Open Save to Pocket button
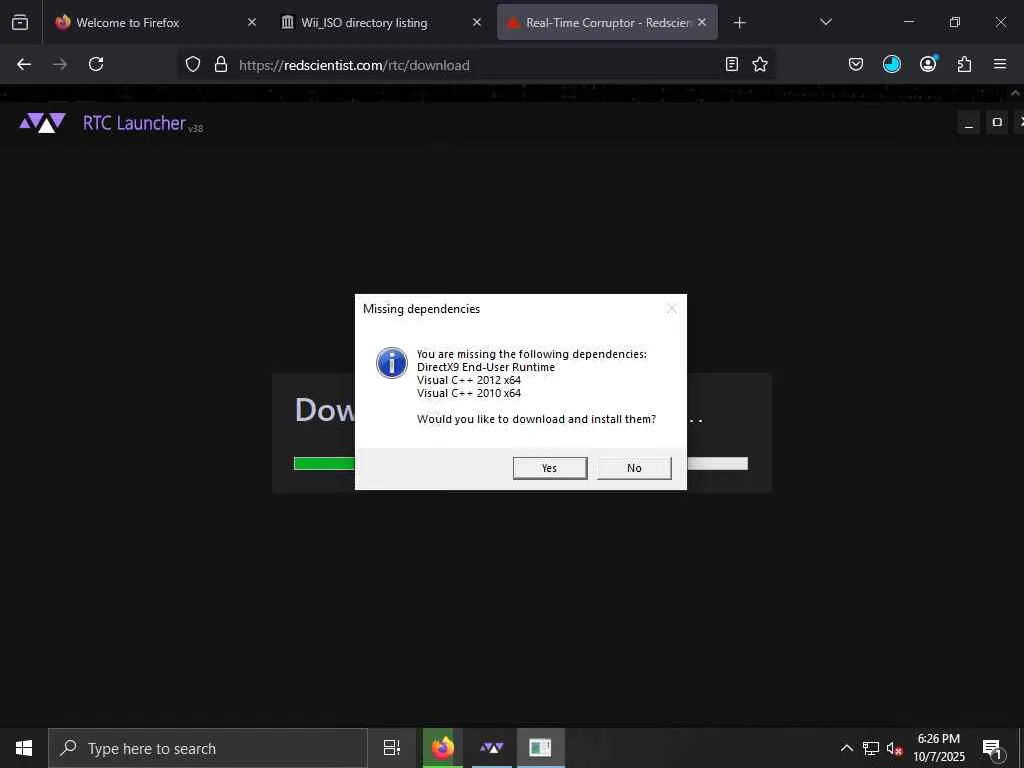The height and width of the screenshot is (768, 1024). [x=856, y=64]
